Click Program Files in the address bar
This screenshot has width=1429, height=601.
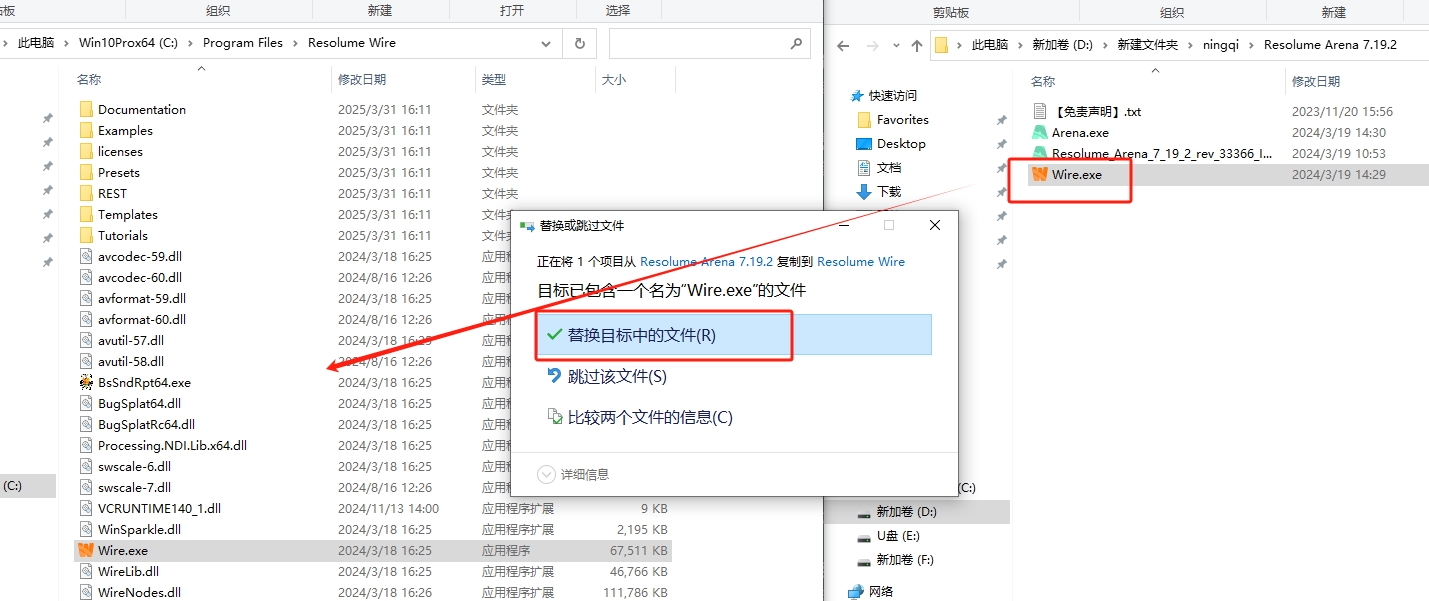coord(243,43)
